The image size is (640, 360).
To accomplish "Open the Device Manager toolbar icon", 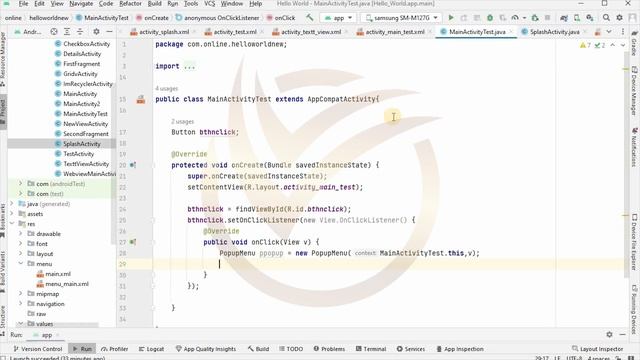I will [x=577, y=18].
